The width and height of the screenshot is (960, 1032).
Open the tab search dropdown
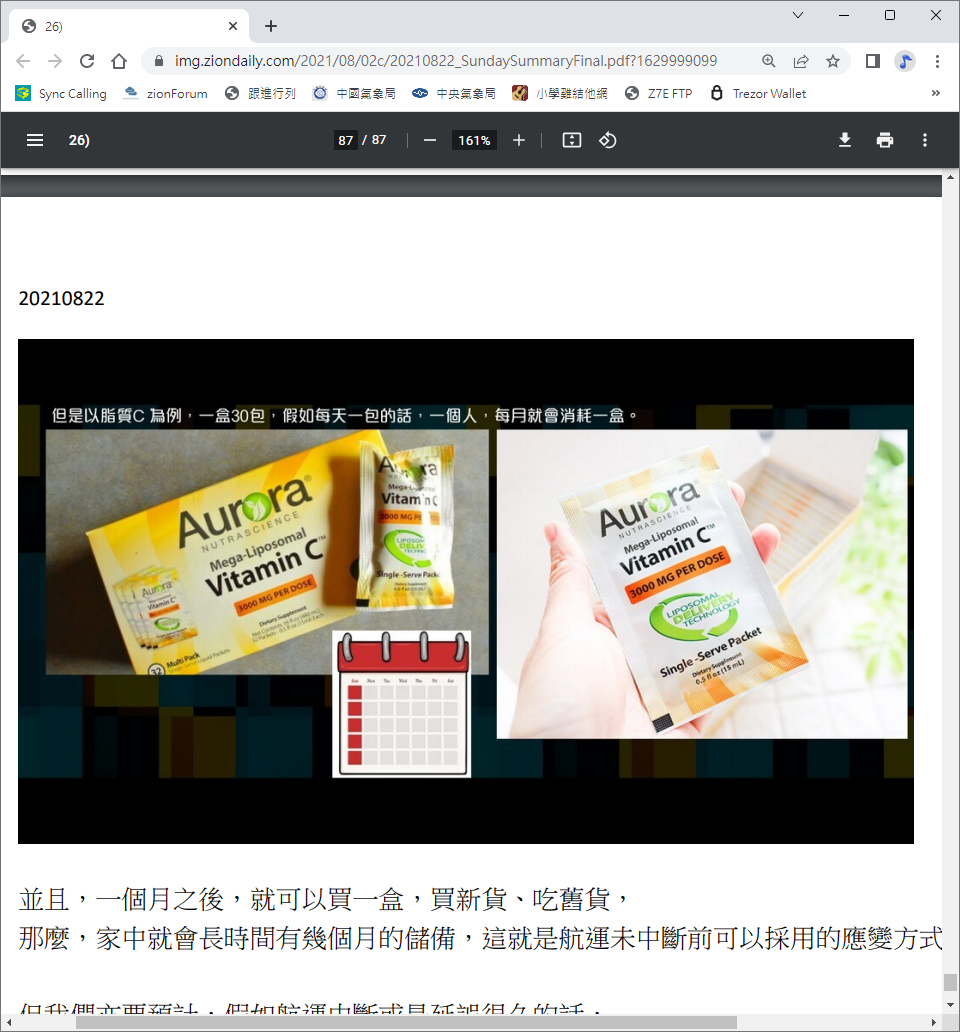point(798,15)
